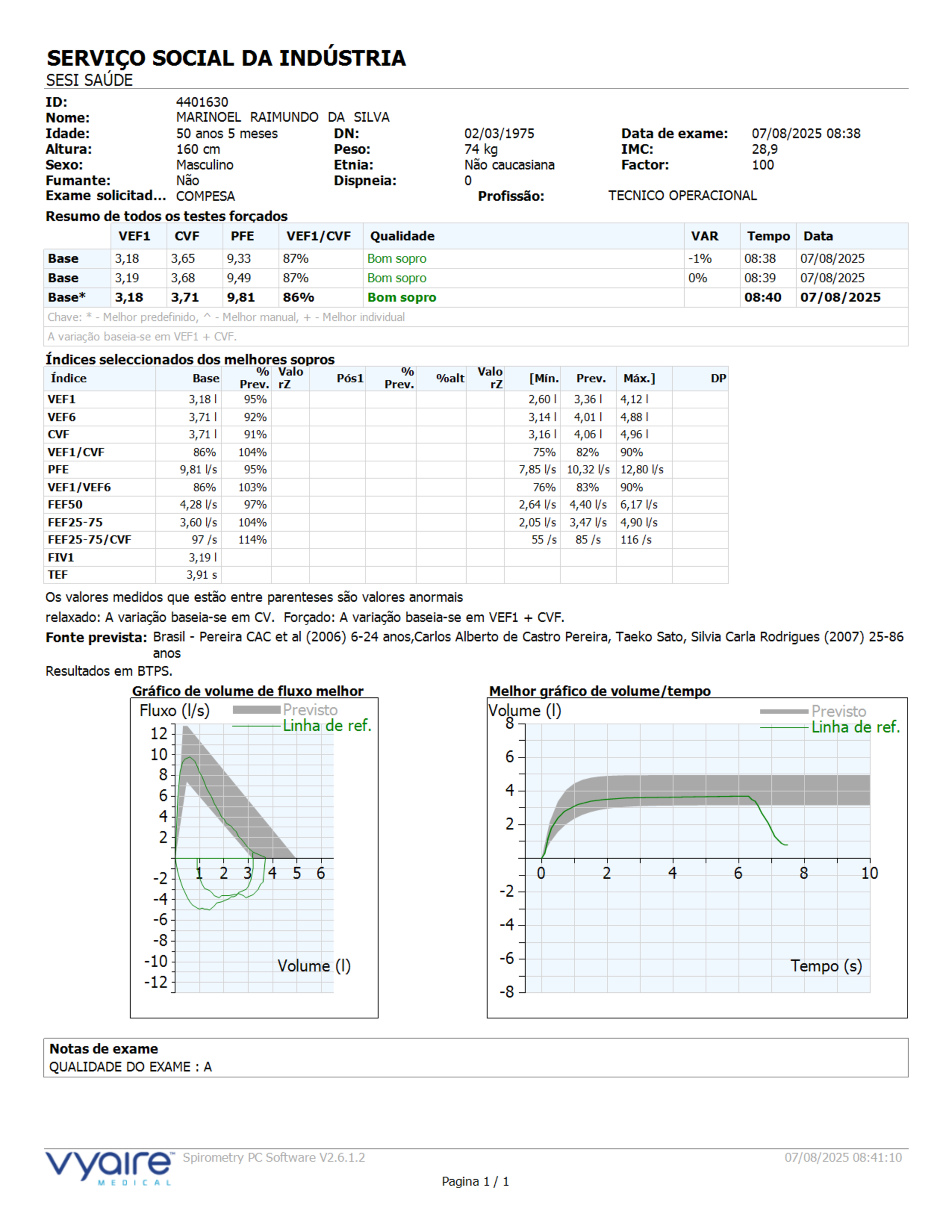Click the PFE base value 9,81 l/s

coord(198,470)
